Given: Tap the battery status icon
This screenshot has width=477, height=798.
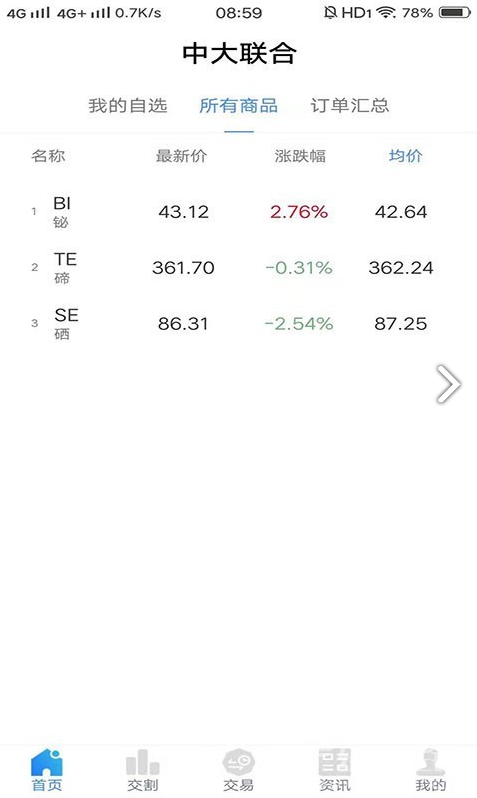Looking at the screenshot, I should pos(455,12).
